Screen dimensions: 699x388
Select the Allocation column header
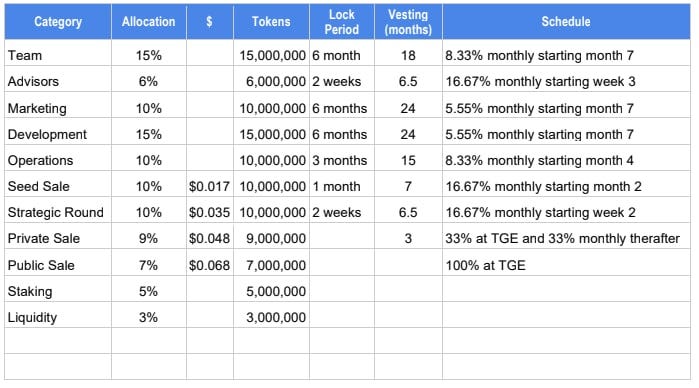149,21
